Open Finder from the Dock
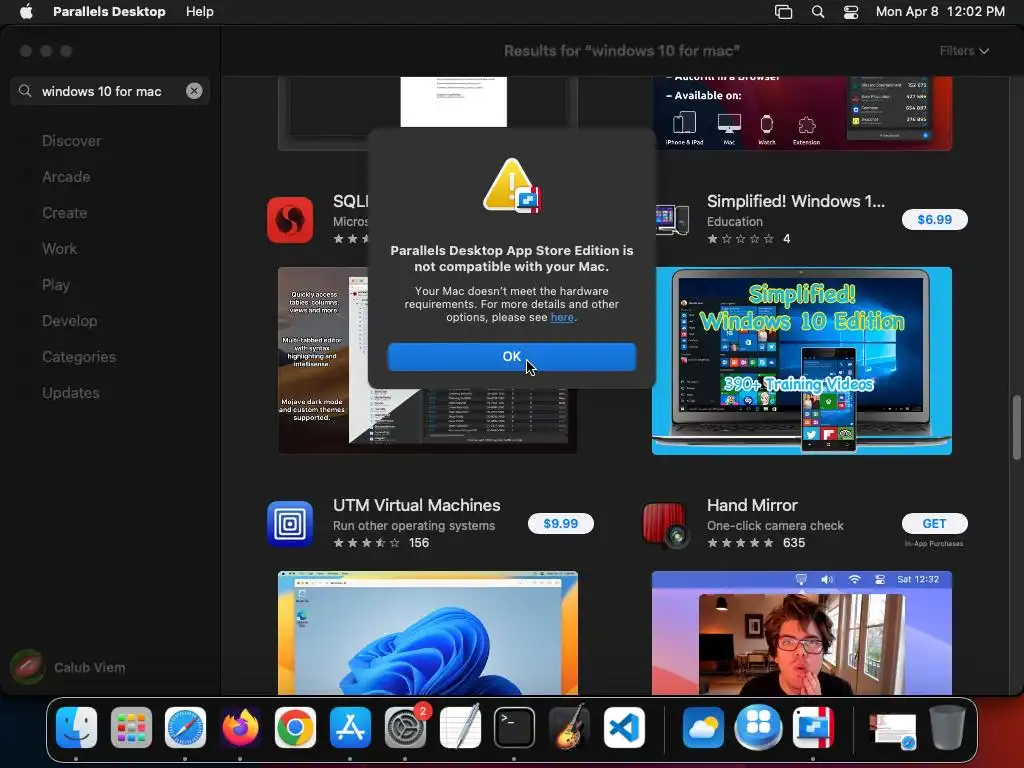Image resolution: width=1024 pixels, height=768 pixels. (76, 727)
